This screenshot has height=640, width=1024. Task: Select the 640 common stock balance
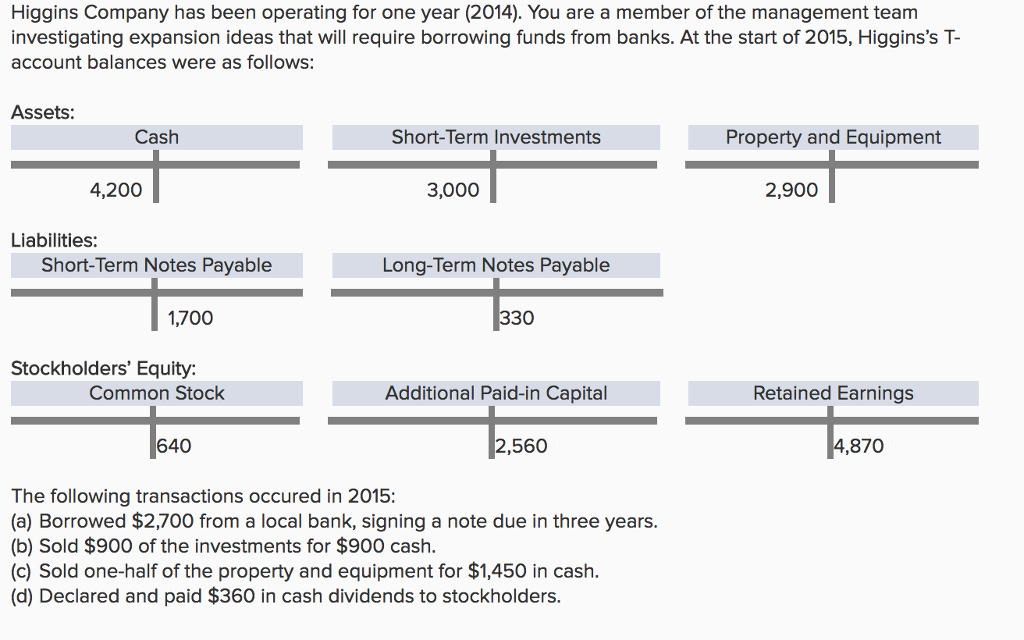tap(174, 446)
